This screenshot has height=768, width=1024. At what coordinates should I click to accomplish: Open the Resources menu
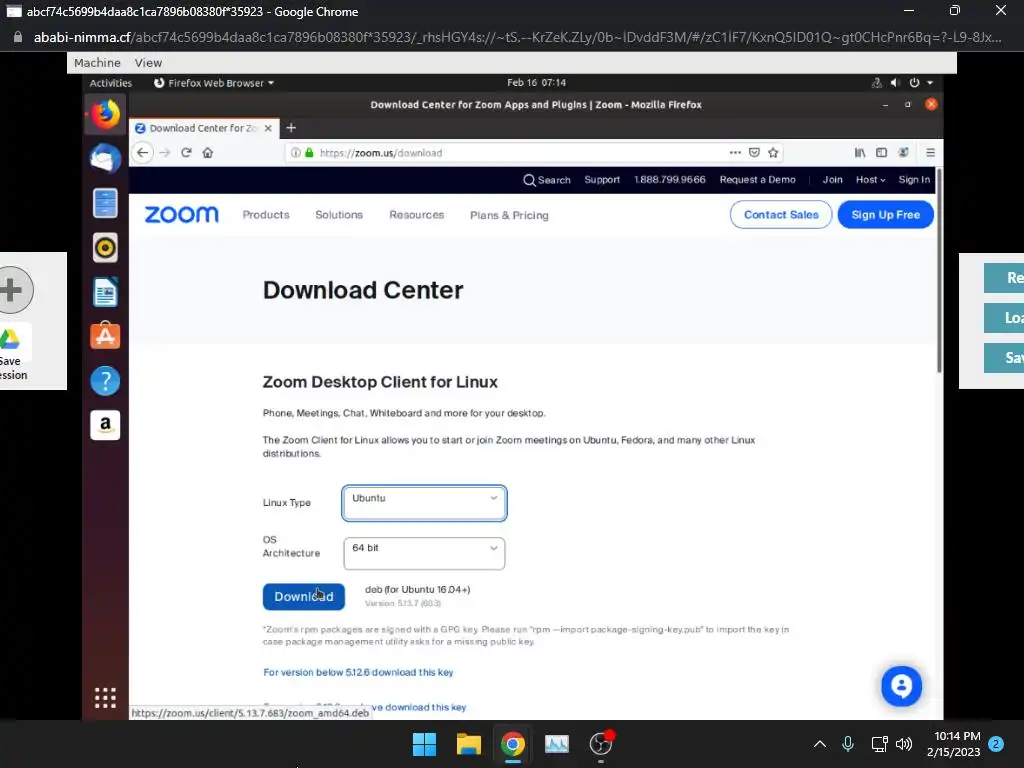click(417, 215)
